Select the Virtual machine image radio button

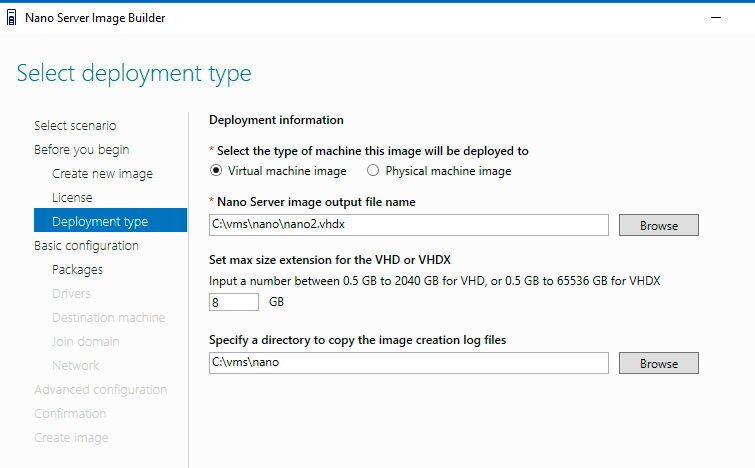216,170
